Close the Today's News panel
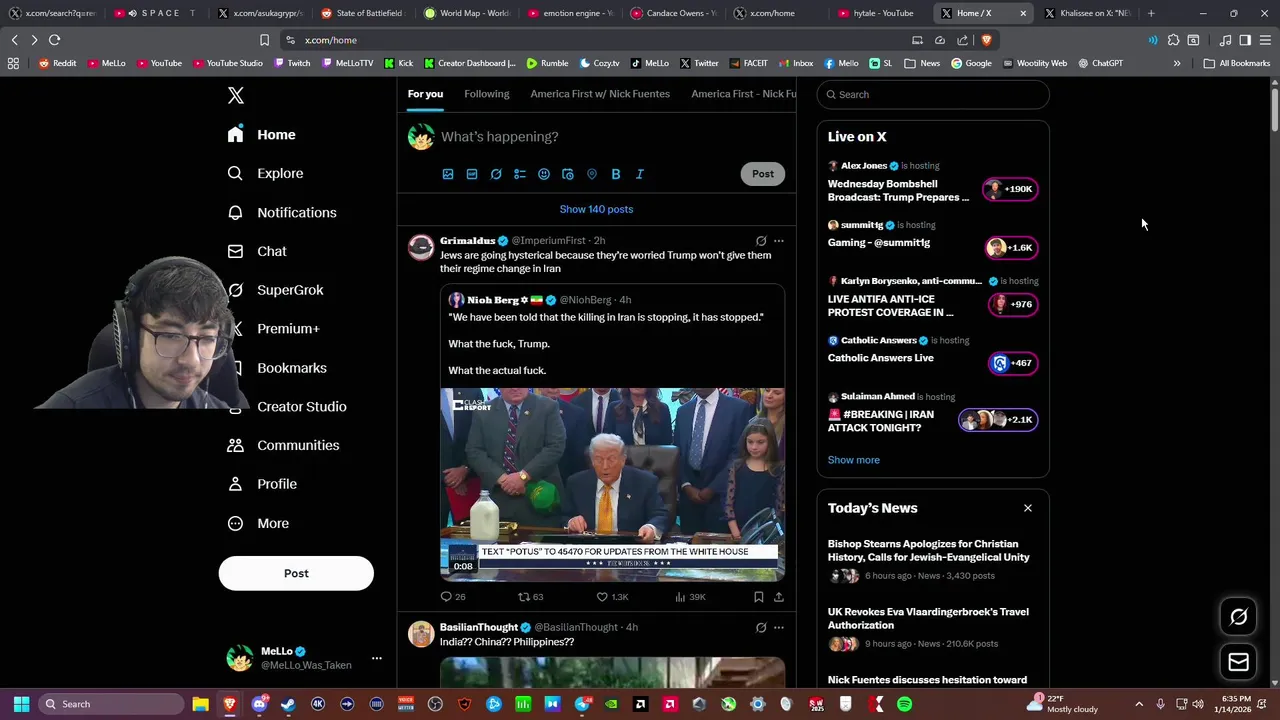 (1027, 508)
